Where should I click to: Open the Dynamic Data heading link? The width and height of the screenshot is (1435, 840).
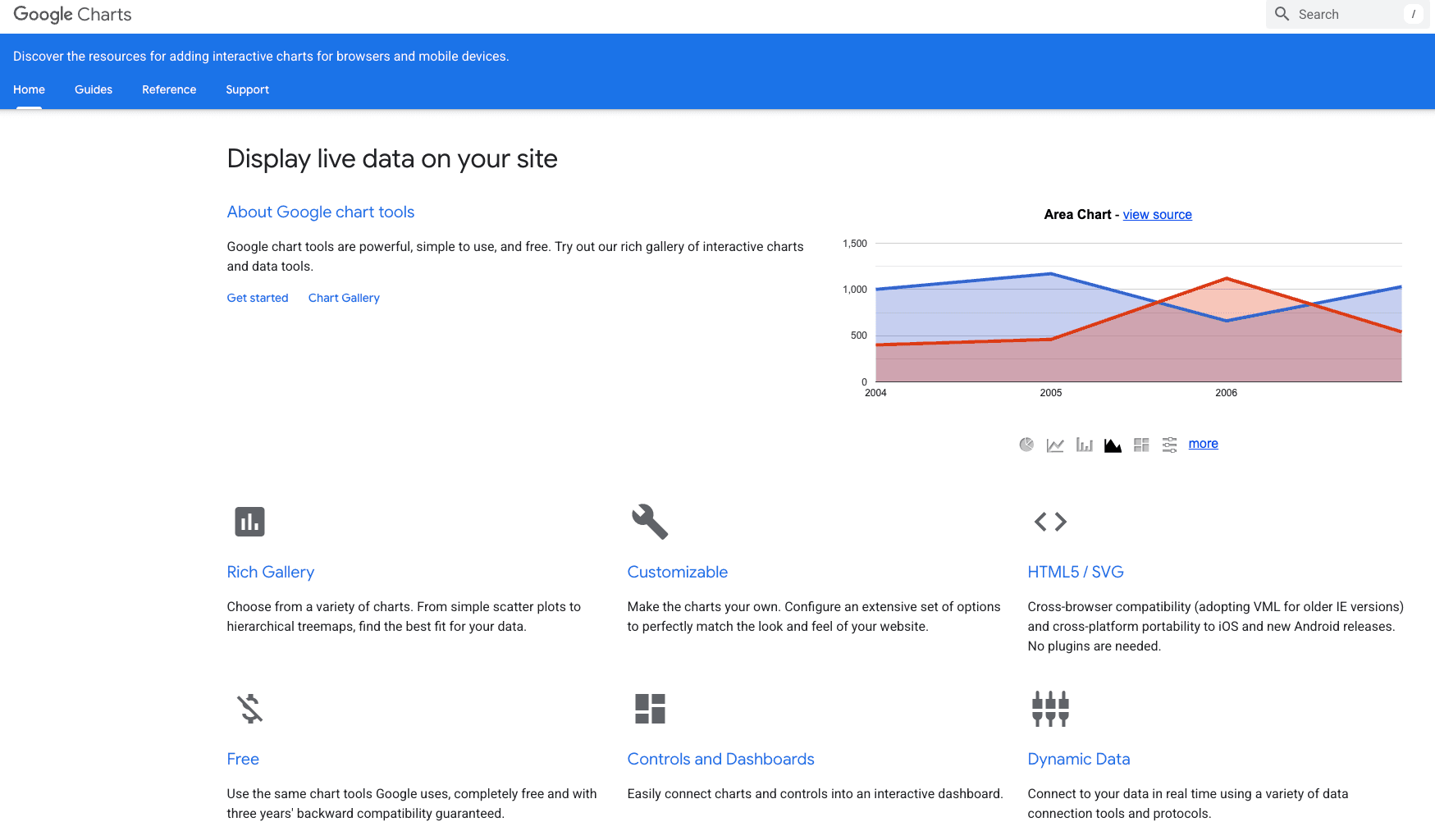(1078, 760)
